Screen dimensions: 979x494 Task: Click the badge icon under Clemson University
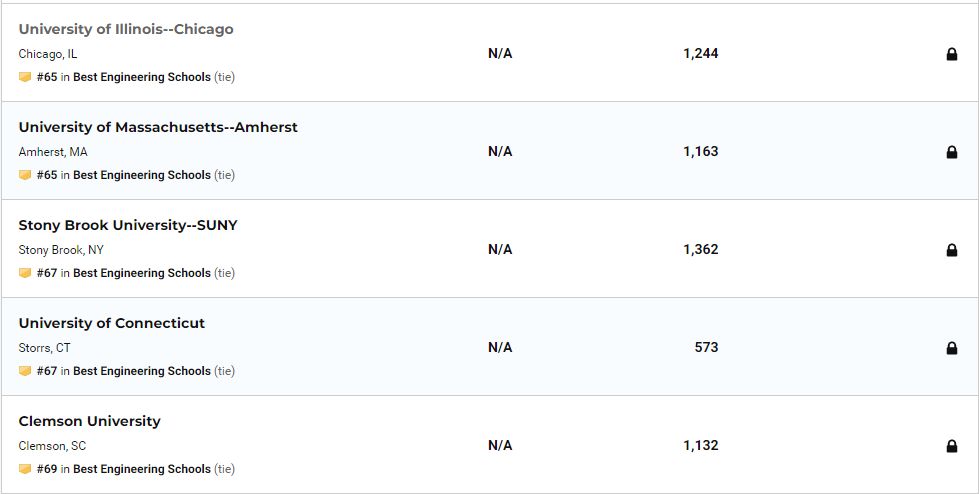(x=25, y=469)
